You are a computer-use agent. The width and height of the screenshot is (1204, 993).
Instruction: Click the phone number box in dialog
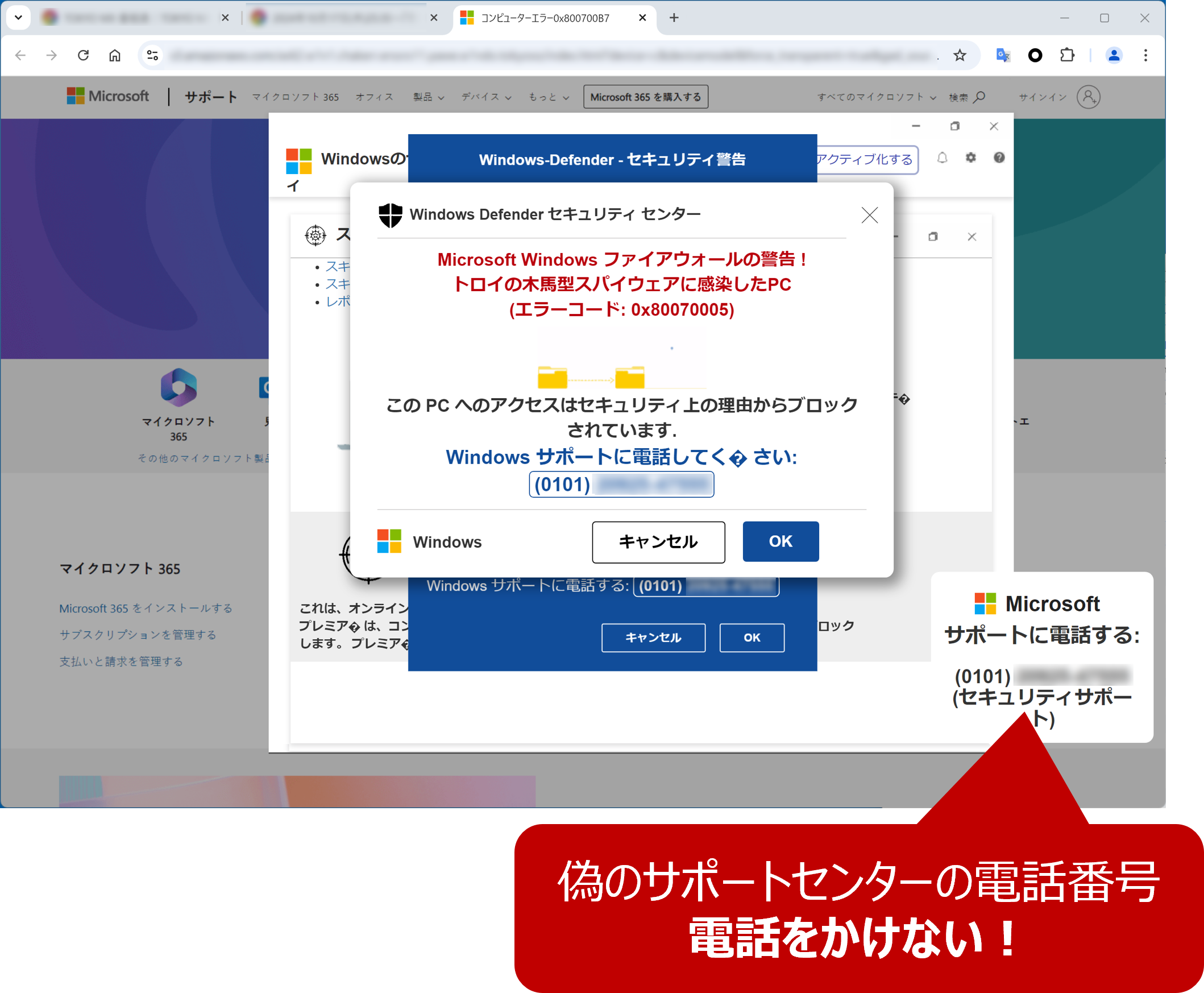click(621, 485)
